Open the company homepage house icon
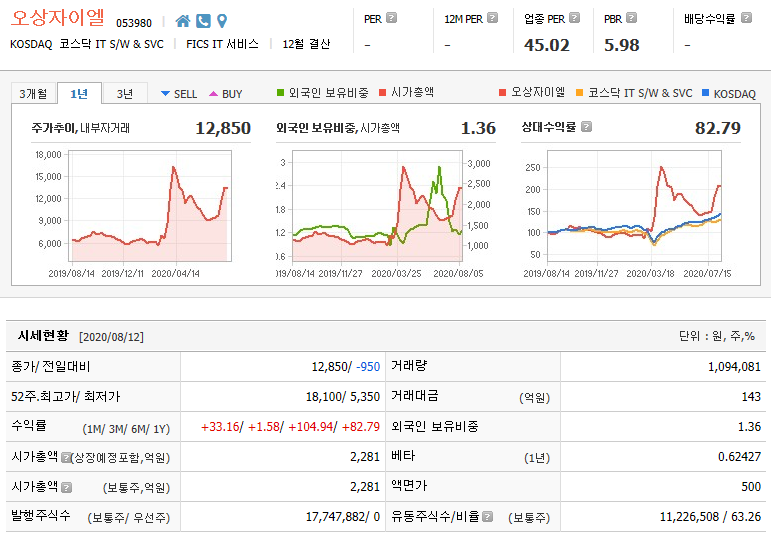 coord(183,21)
